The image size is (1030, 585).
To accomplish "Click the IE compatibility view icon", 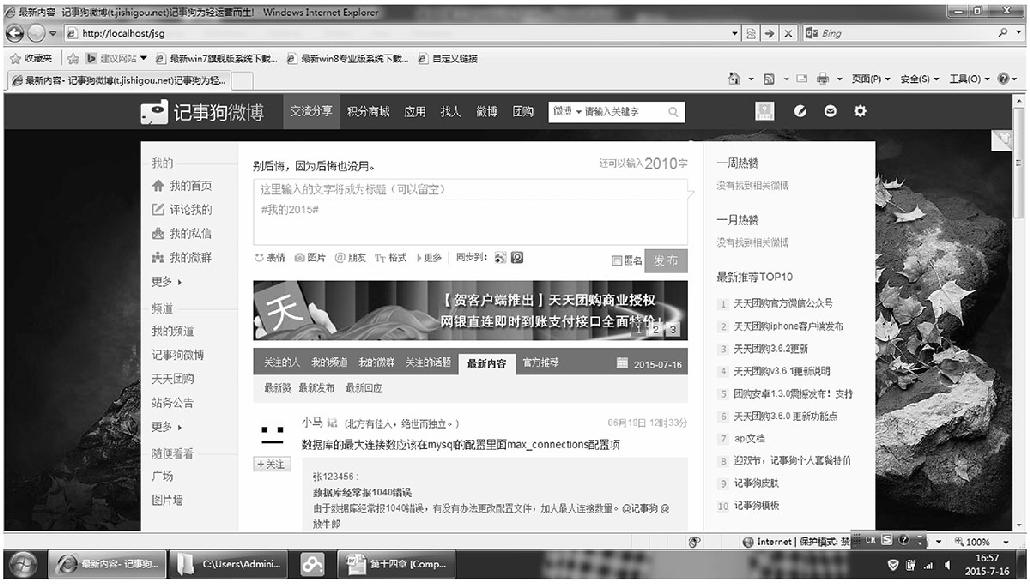I will coord(751,33).
